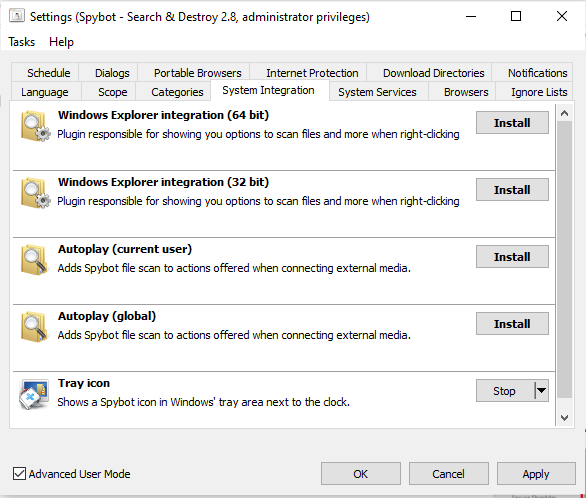Select the 'Windows Explorer integration (64 bit)' heading
The image size is (586, 498).
tap(163, 115)
